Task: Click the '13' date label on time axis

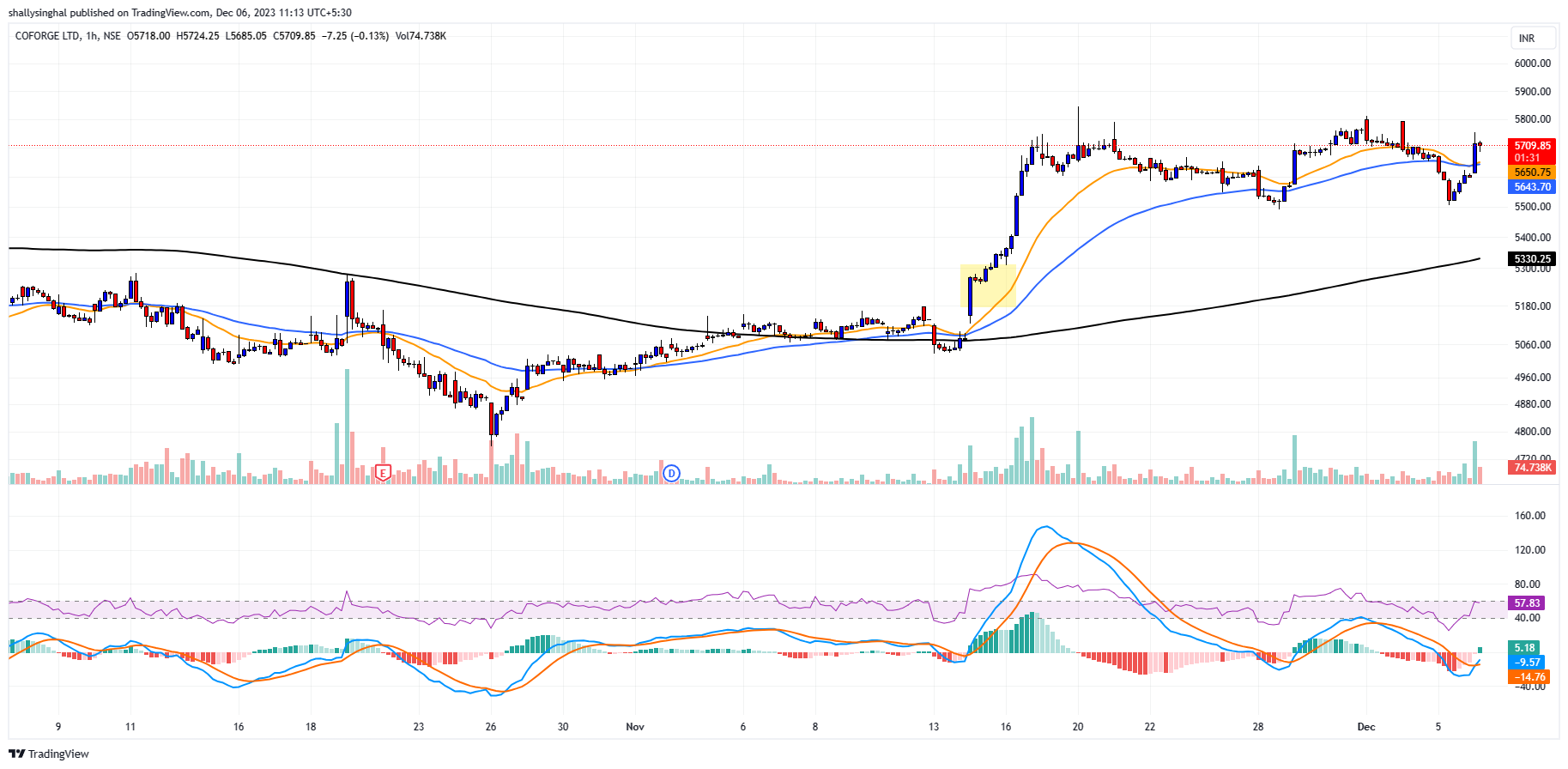Action: tap(934, 727)
